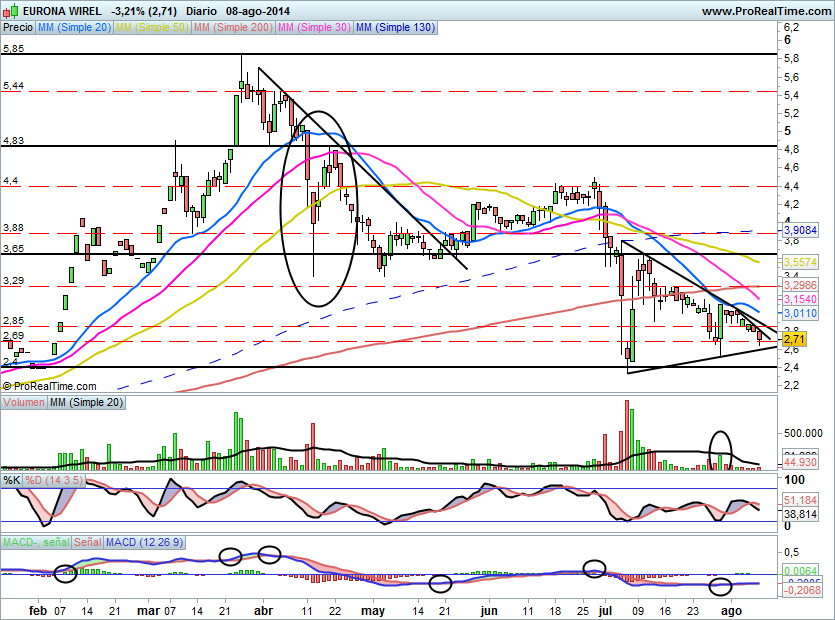The height and width of the screenshot is (620, 835).
Task: Click the 2,85 level label
Action: coord(13,321)
